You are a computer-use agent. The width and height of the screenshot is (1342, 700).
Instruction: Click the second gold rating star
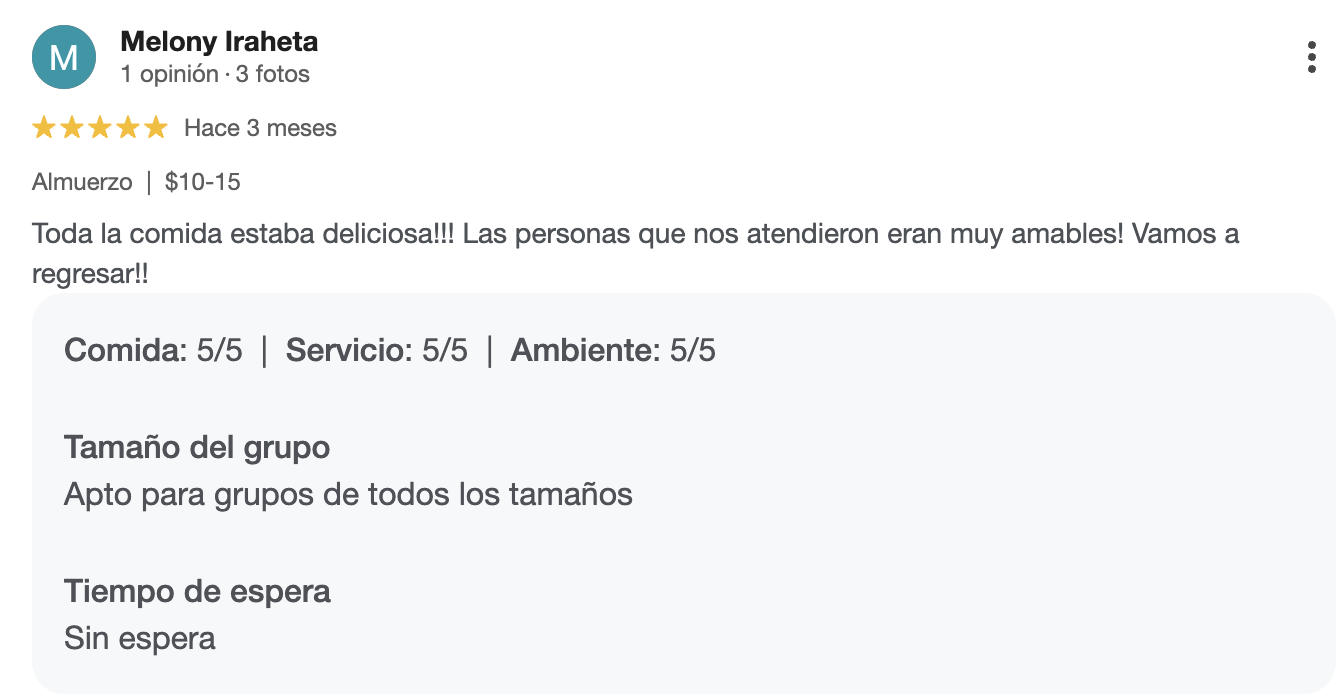(72, 128)
